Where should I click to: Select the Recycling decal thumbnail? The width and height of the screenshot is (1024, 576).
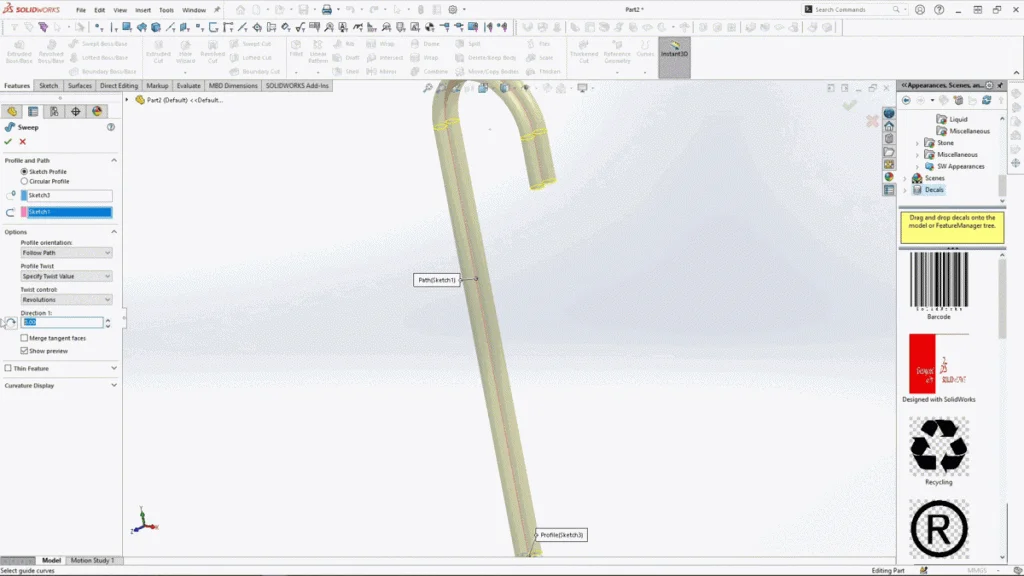click(x=938, y=445)
